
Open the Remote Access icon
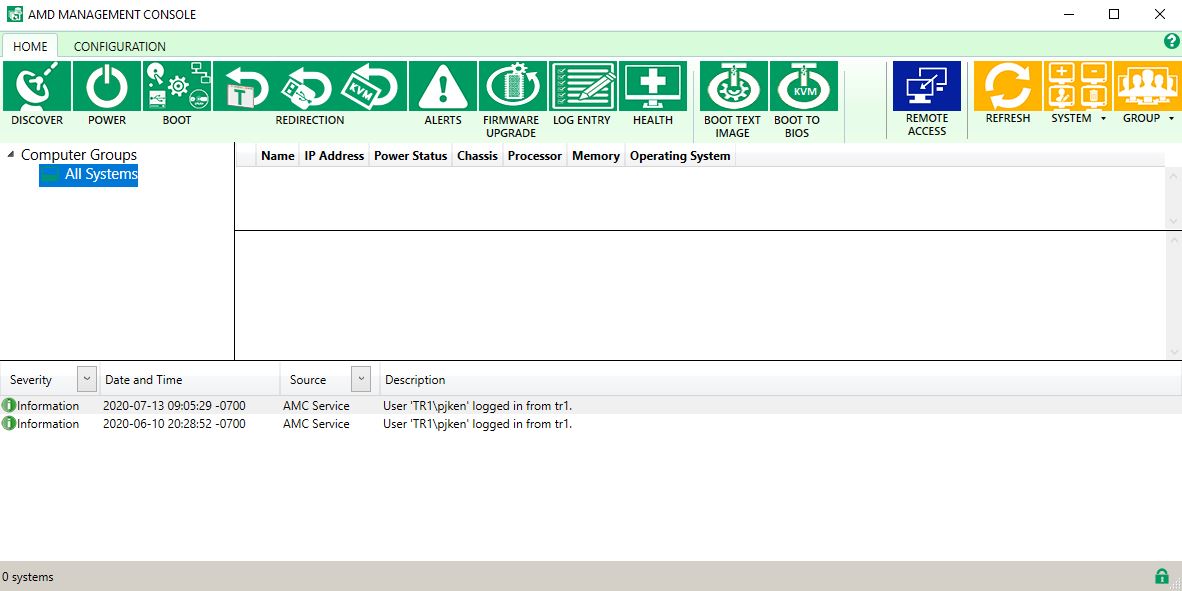click(x=926, y=86)
